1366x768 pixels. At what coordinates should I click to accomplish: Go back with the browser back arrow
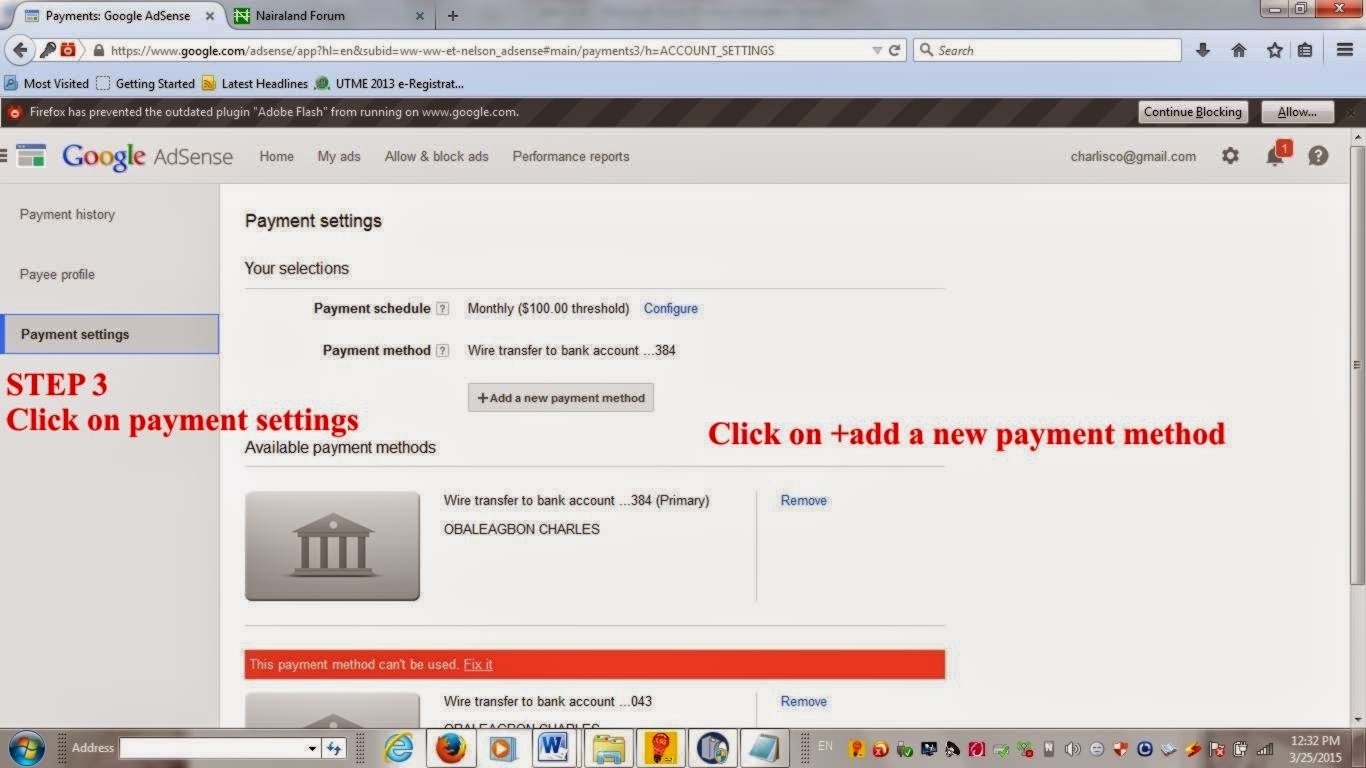pyautogui.click(x=20, y=50)
